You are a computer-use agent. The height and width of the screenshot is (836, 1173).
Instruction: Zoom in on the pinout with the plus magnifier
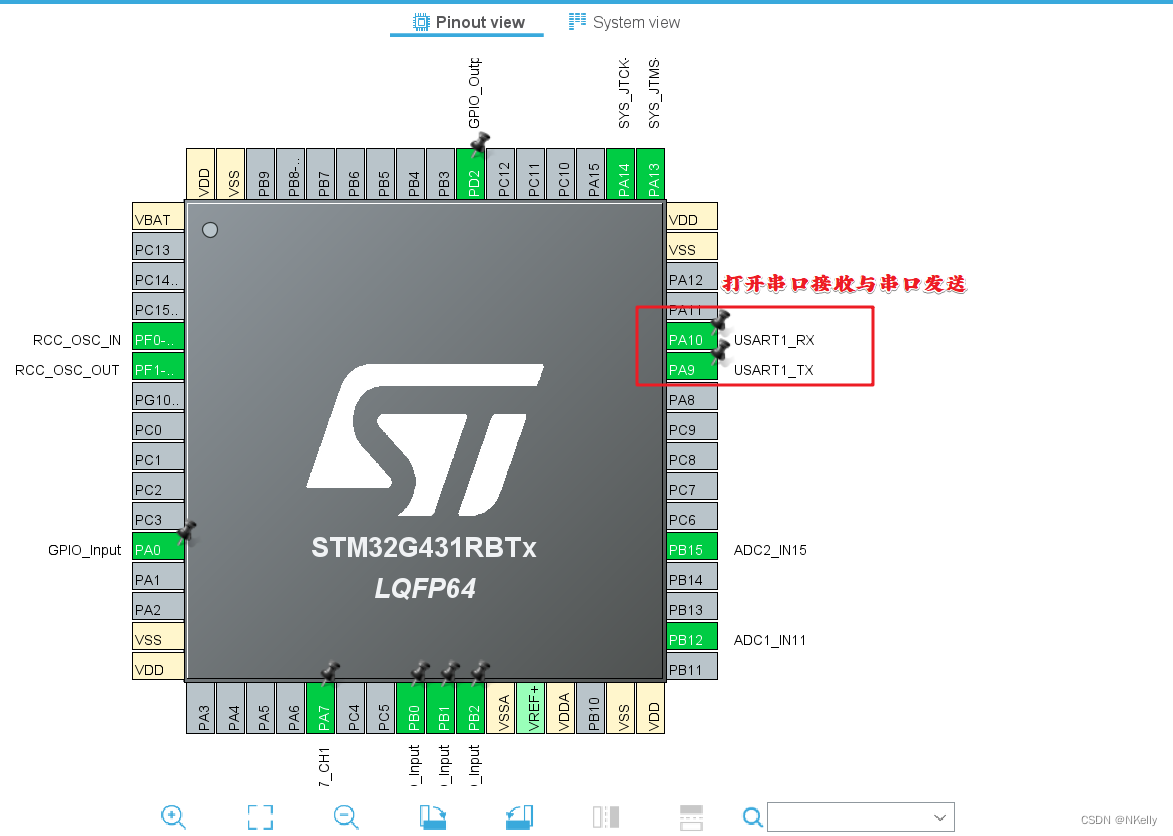coord(174,817)
